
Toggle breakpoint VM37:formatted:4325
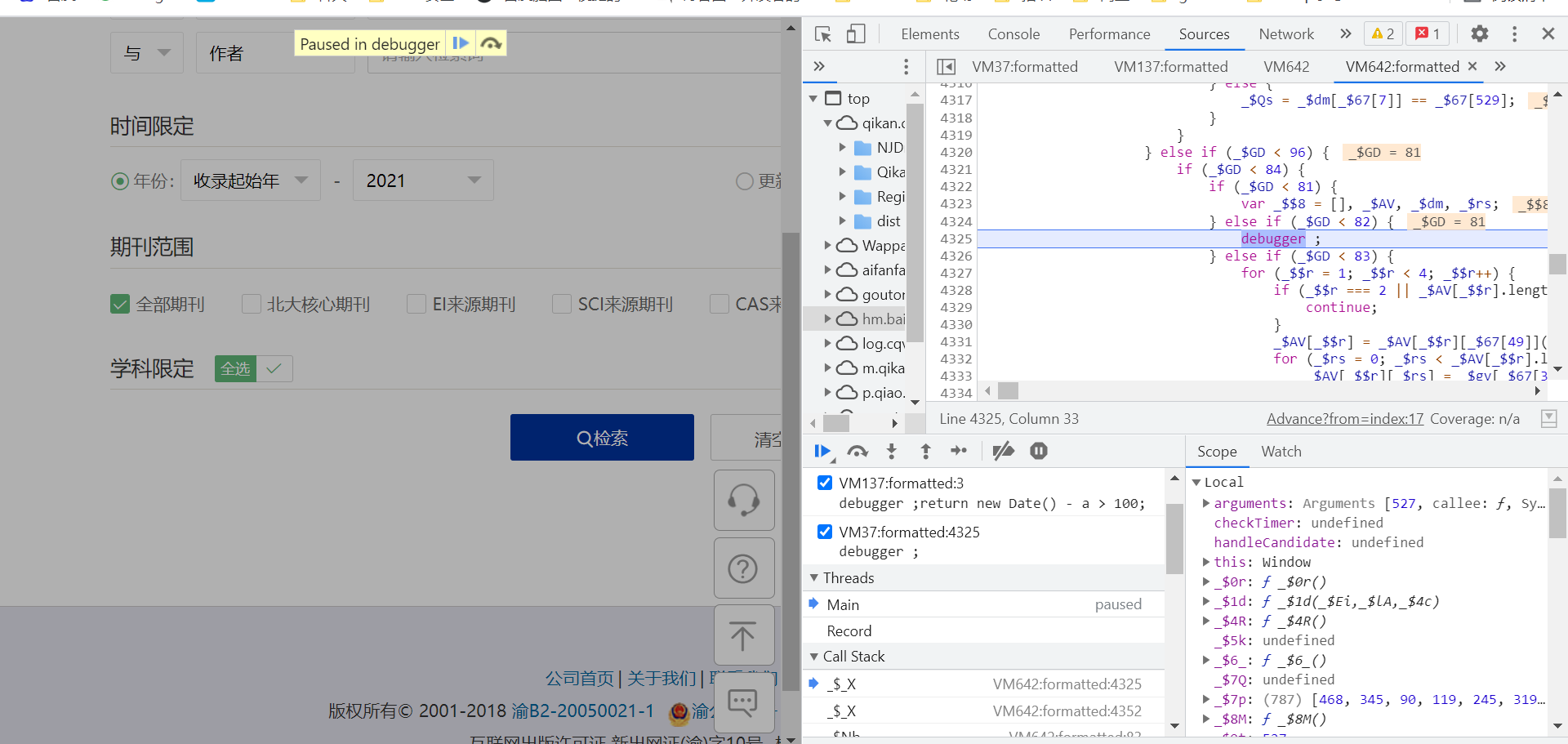click(825, 532)
